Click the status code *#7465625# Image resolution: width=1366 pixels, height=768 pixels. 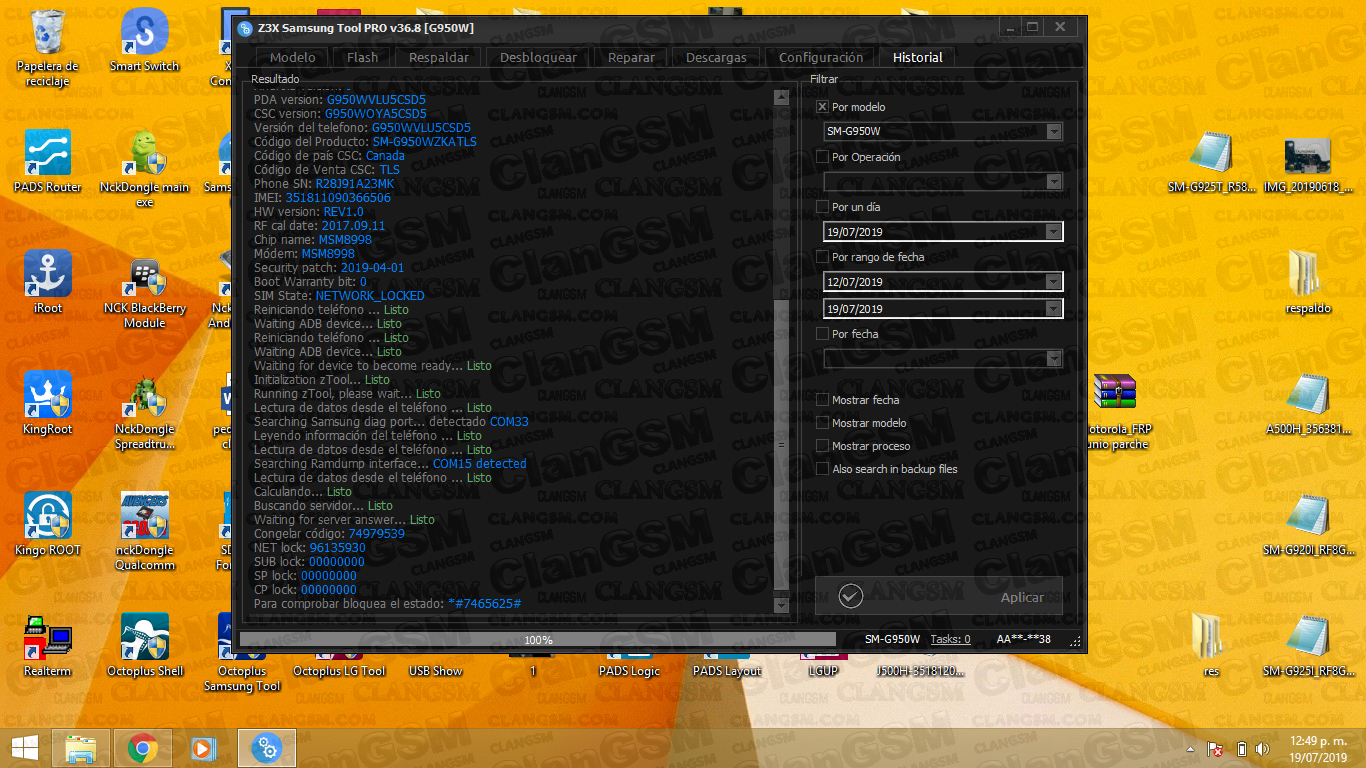484,604
